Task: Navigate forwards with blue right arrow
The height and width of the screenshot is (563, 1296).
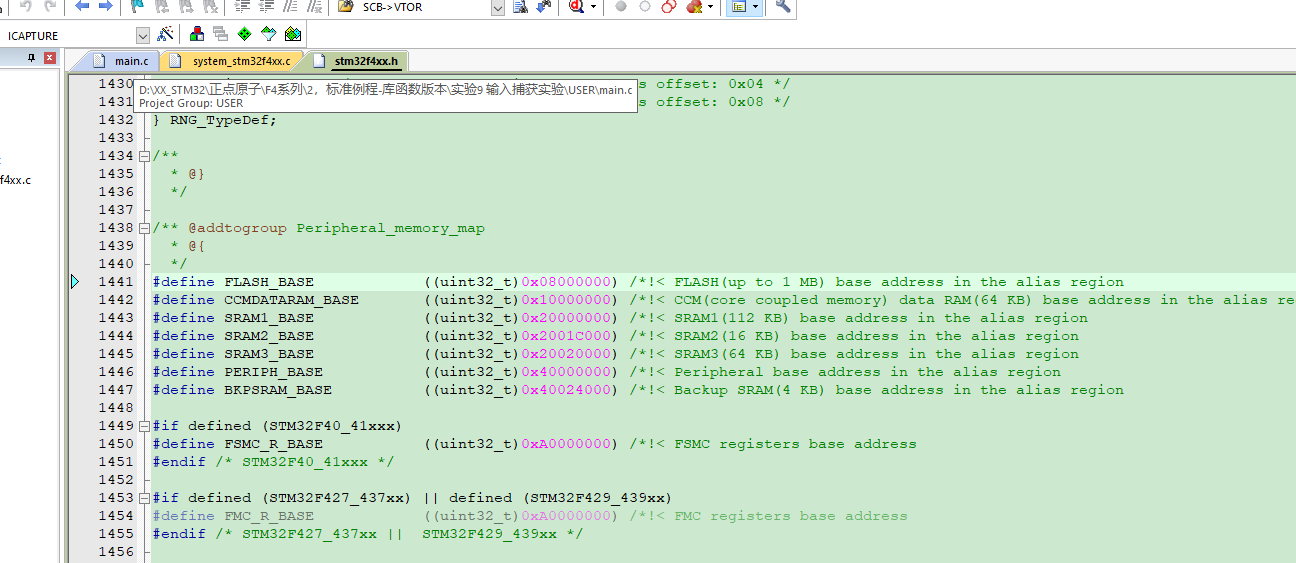Action: [105, 6]
